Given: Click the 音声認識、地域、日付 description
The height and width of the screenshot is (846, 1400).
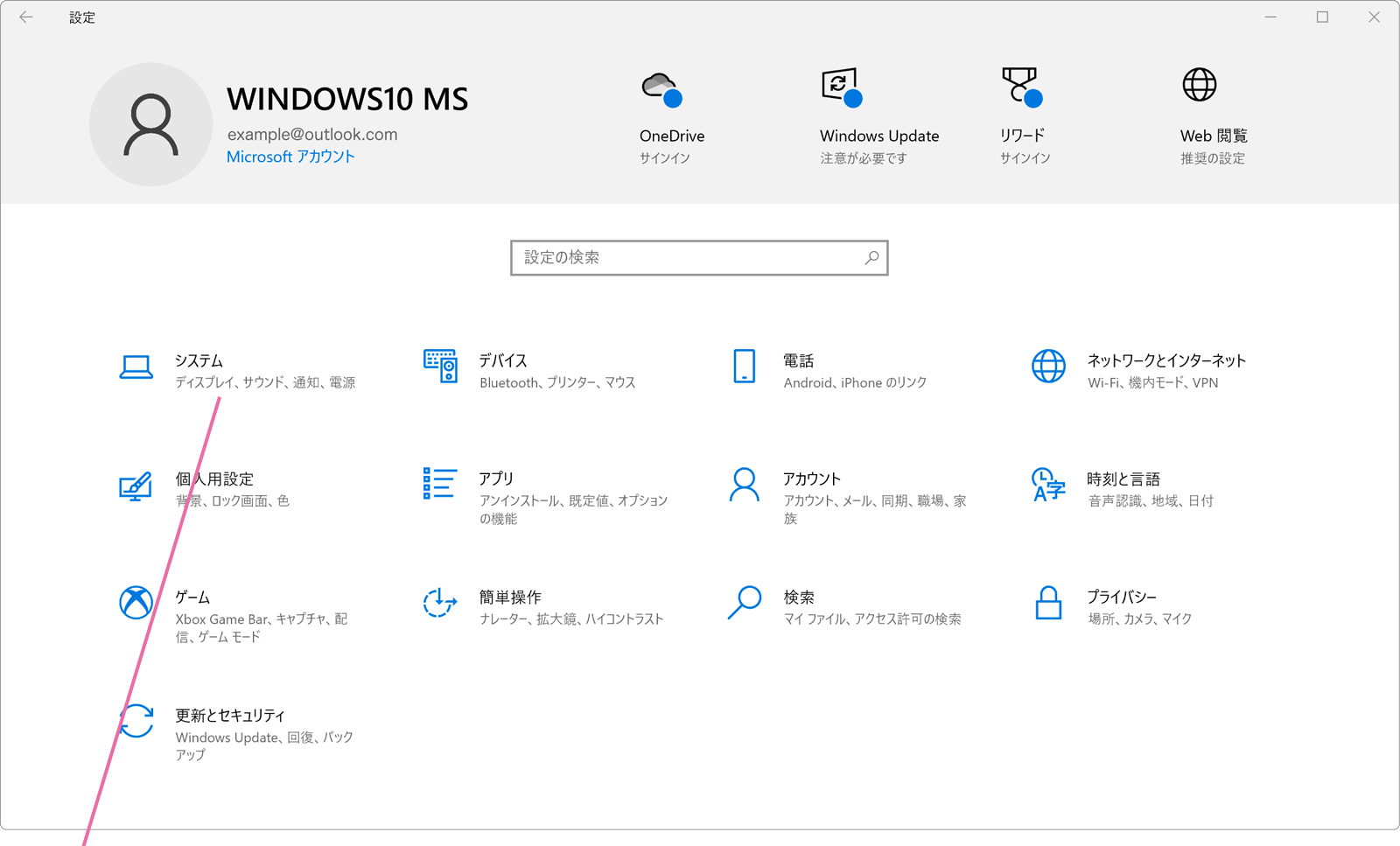Looking at the screenshot, I should click(1151, 500).
